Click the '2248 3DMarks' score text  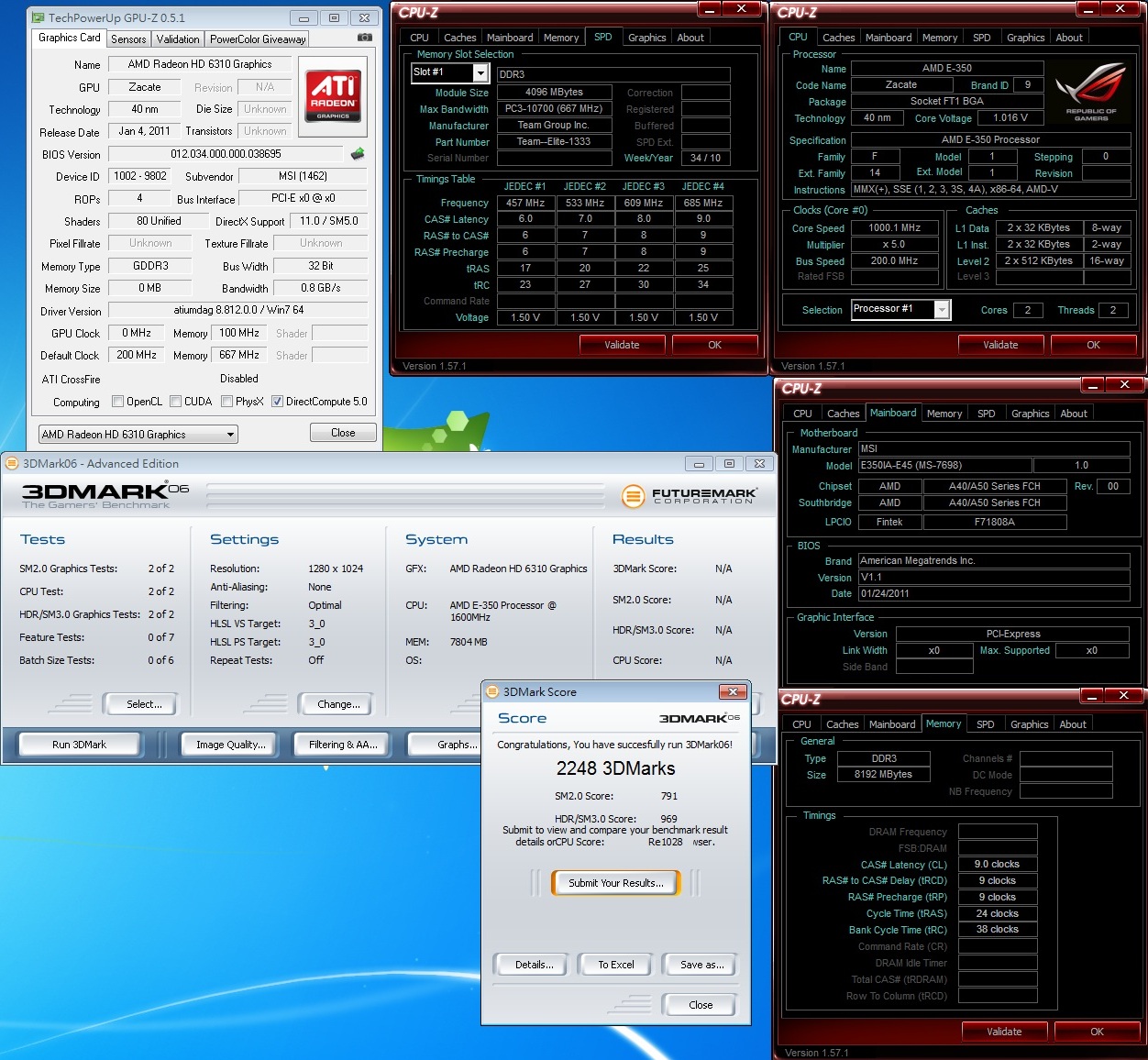coord(615,768)
